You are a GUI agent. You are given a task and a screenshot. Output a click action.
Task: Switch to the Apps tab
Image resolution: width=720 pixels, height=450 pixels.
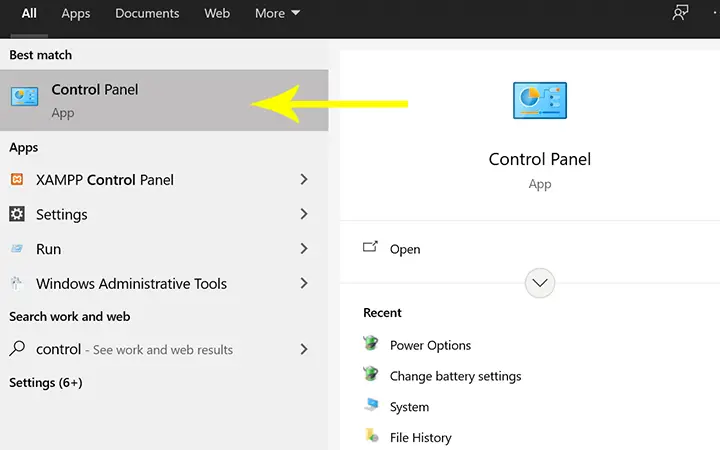(x=76, y=13)
